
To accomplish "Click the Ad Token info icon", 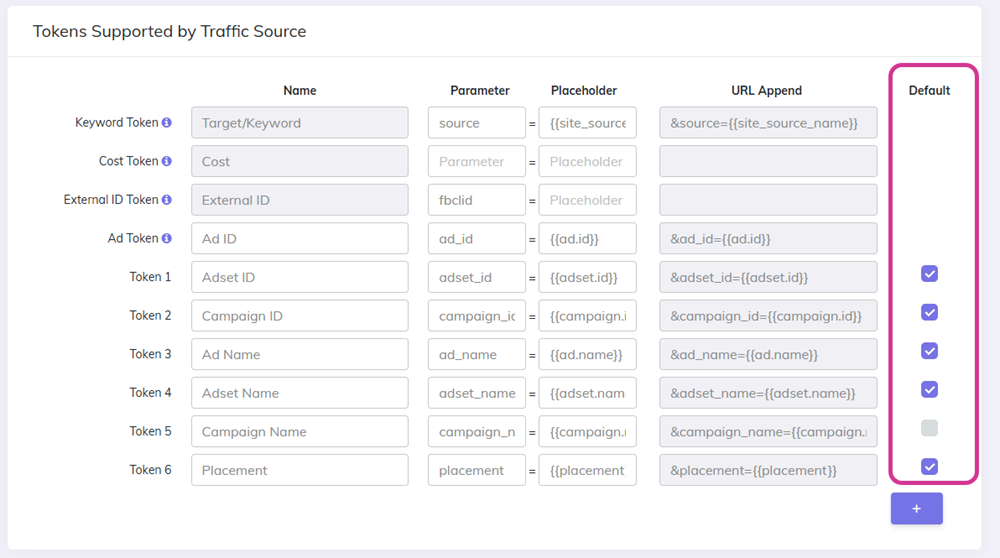I will tap(167, 238).
